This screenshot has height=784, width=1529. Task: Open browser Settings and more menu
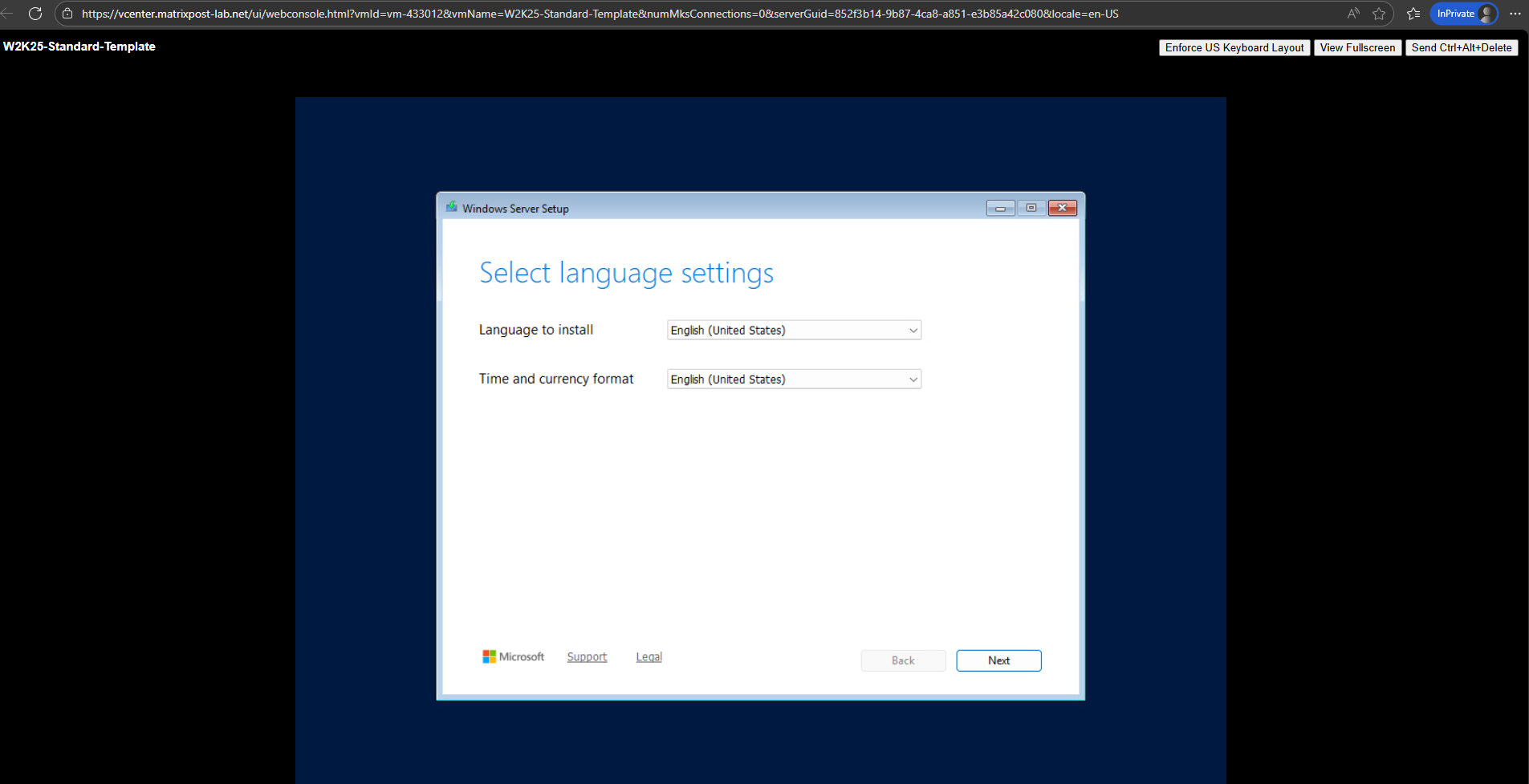[1515, 14]
